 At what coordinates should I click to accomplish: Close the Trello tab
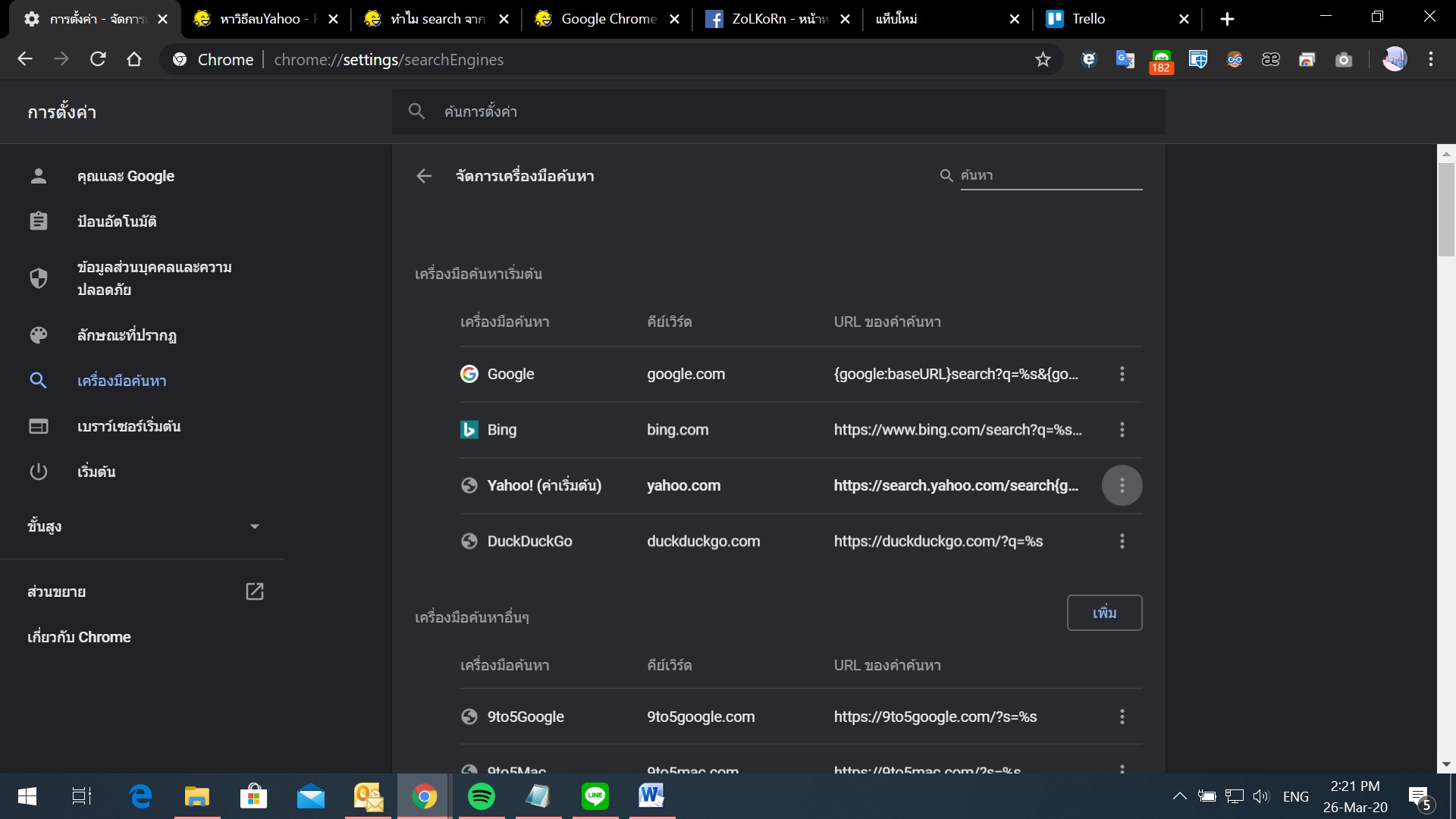(x=1184, y=19)
